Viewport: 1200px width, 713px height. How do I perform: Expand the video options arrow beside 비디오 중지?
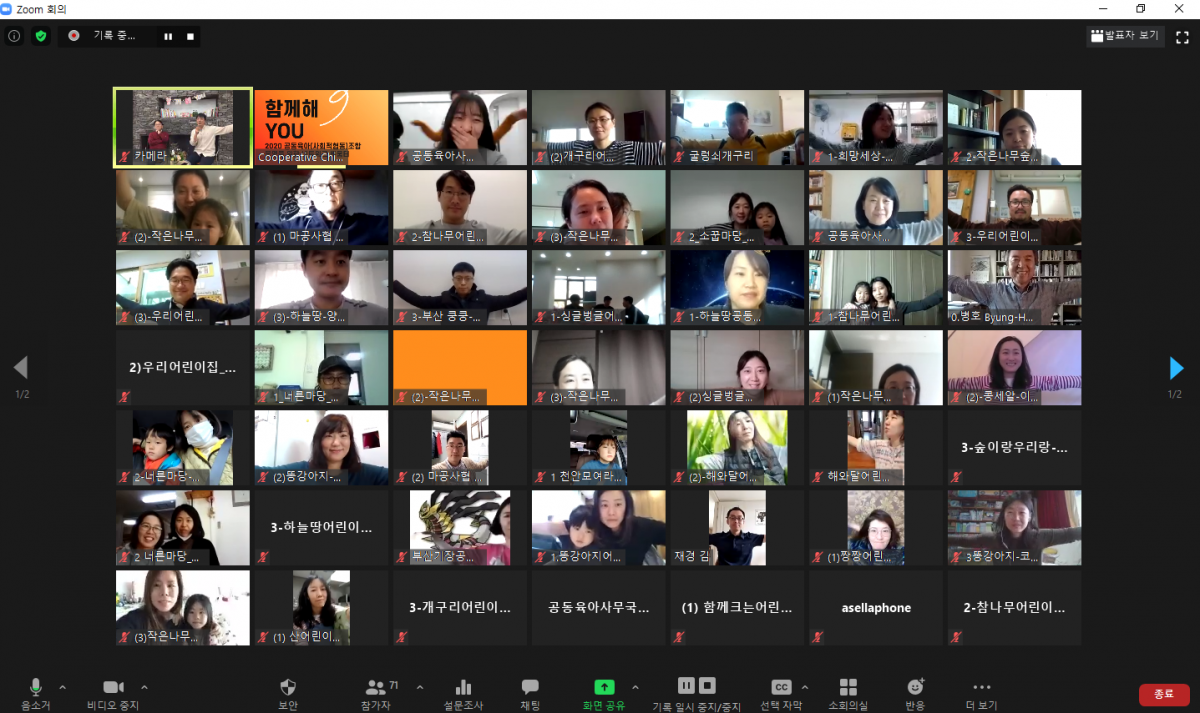coord(144,687)
